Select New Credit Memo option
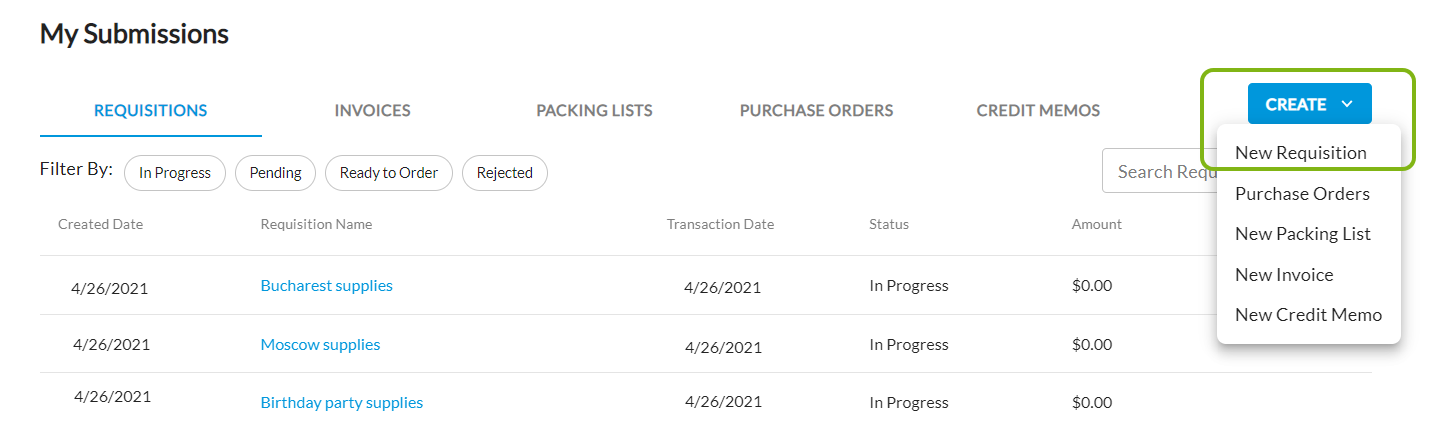This screenshot has height=421, width=1441. click(x=1308, y=315)
